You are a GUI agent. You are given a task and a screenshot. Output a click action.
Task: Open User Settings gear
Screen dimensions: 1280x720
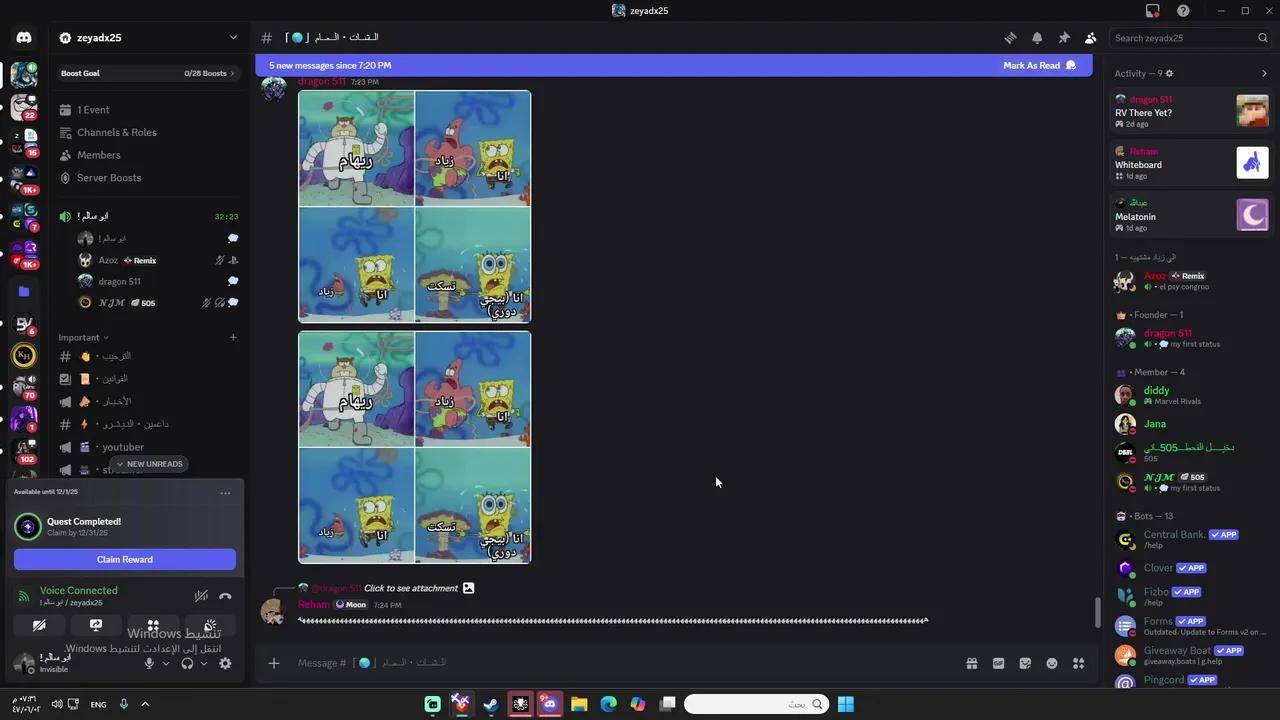tap(225, 663)
